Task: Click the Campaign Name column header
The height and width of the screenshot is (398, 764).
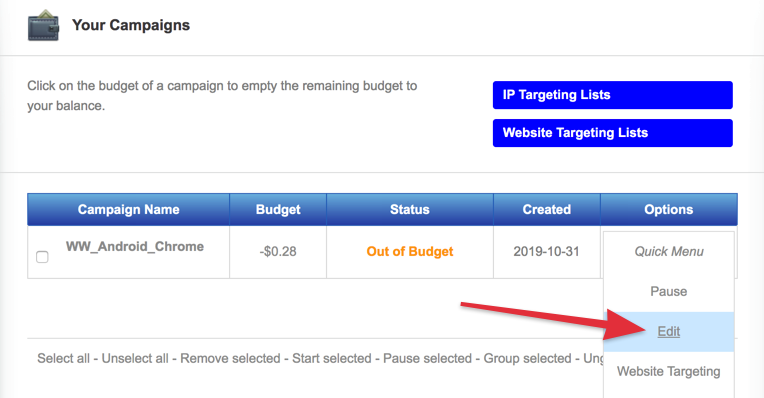Action: coord(129,209)
